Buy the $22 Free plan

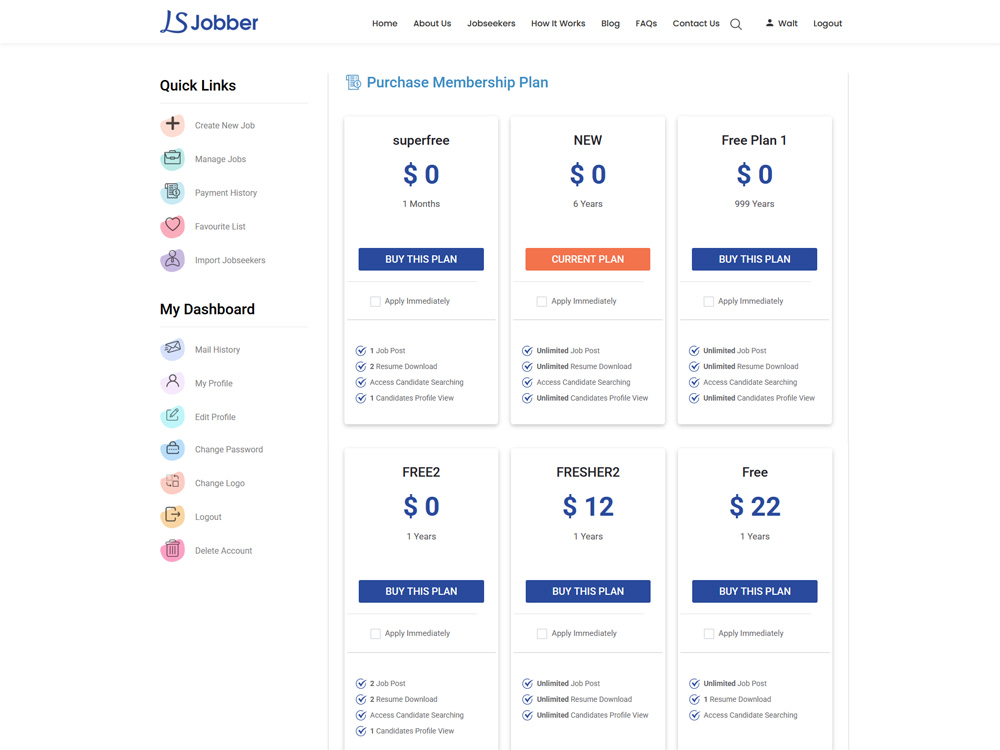point(754,591)
